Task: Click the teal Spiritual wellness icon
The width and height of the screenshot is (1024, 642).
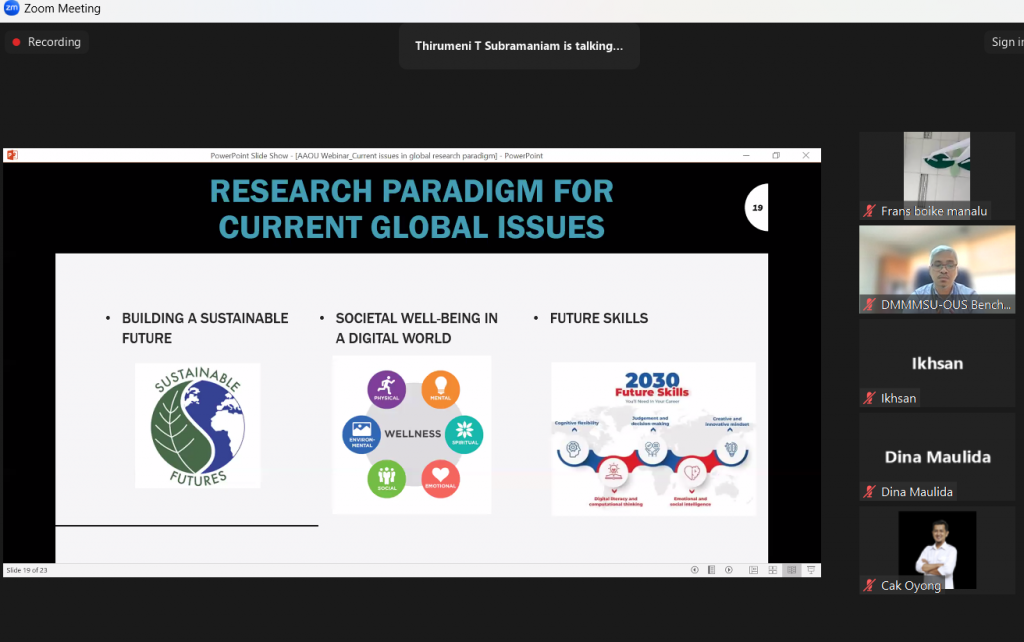Action: (464, 434)
